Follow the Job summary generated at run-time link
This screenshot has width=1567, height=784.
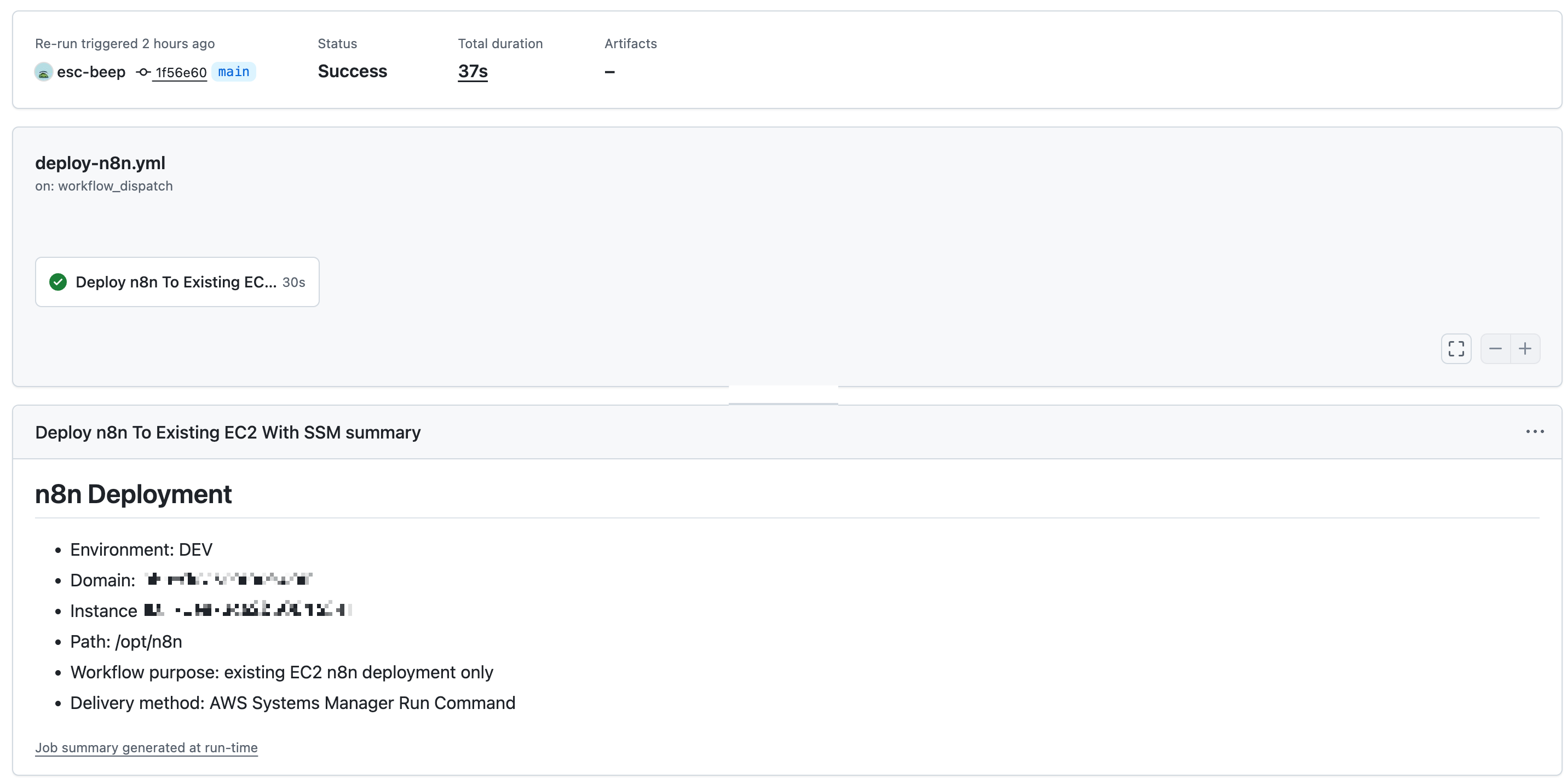click(x=147, y=747)
